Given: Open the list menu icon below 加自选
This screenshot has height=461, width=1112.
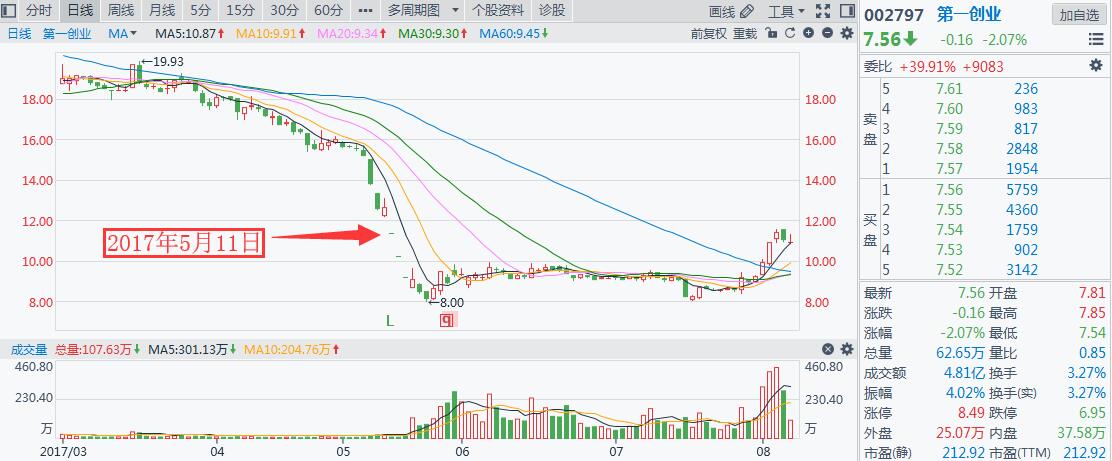Looking at the screenshot, I should coord(1096,40).
